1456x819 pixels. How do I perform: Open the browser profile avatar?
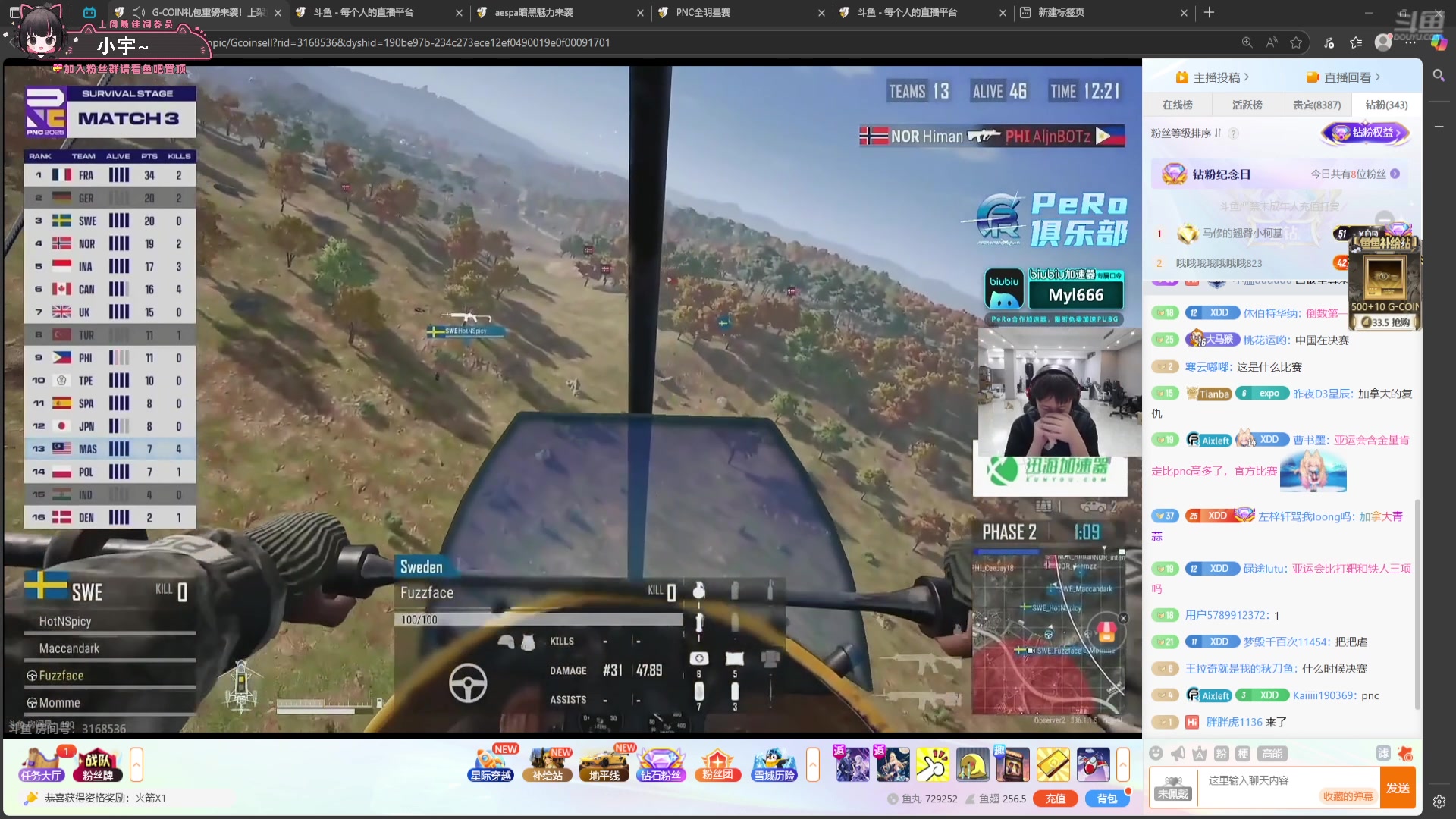click(x=1383, y=42)
